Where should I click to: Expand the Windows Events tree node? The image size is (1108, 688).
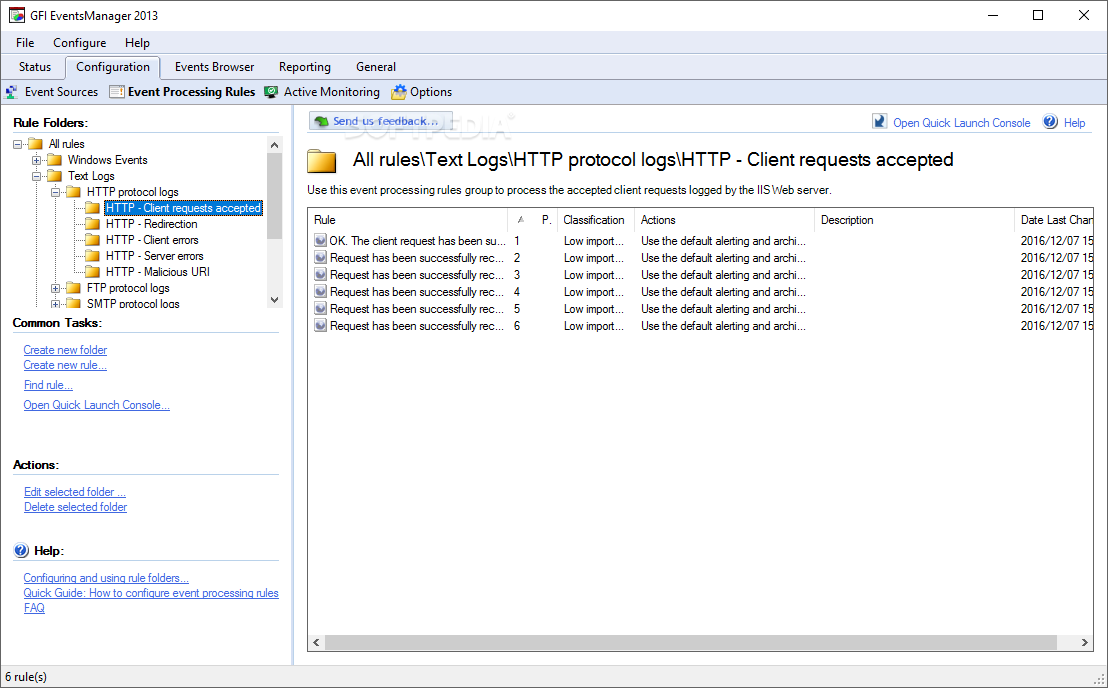(x=37, y=160)
